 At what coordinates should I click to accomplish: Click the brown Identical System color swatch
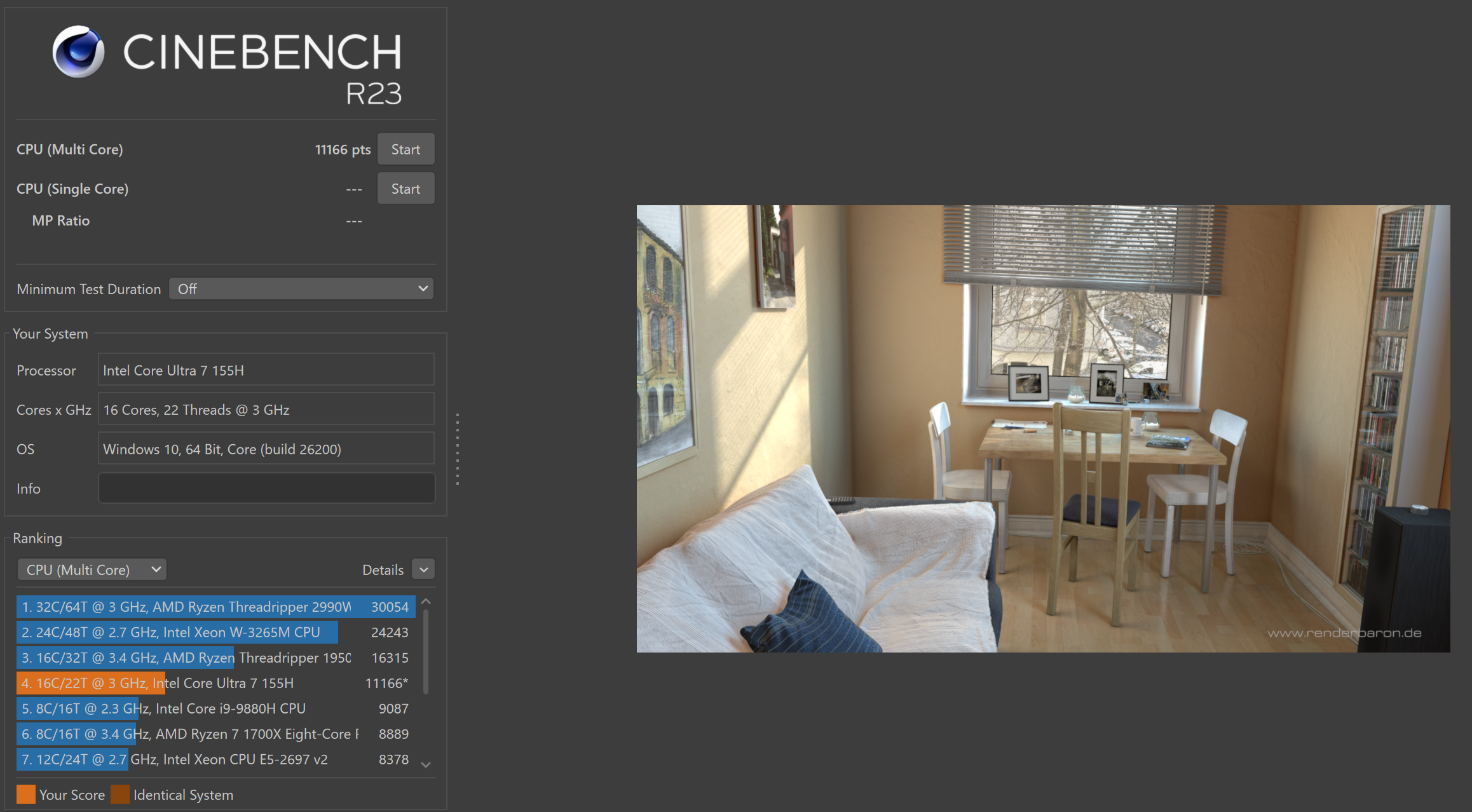click(x=120, y=795)
